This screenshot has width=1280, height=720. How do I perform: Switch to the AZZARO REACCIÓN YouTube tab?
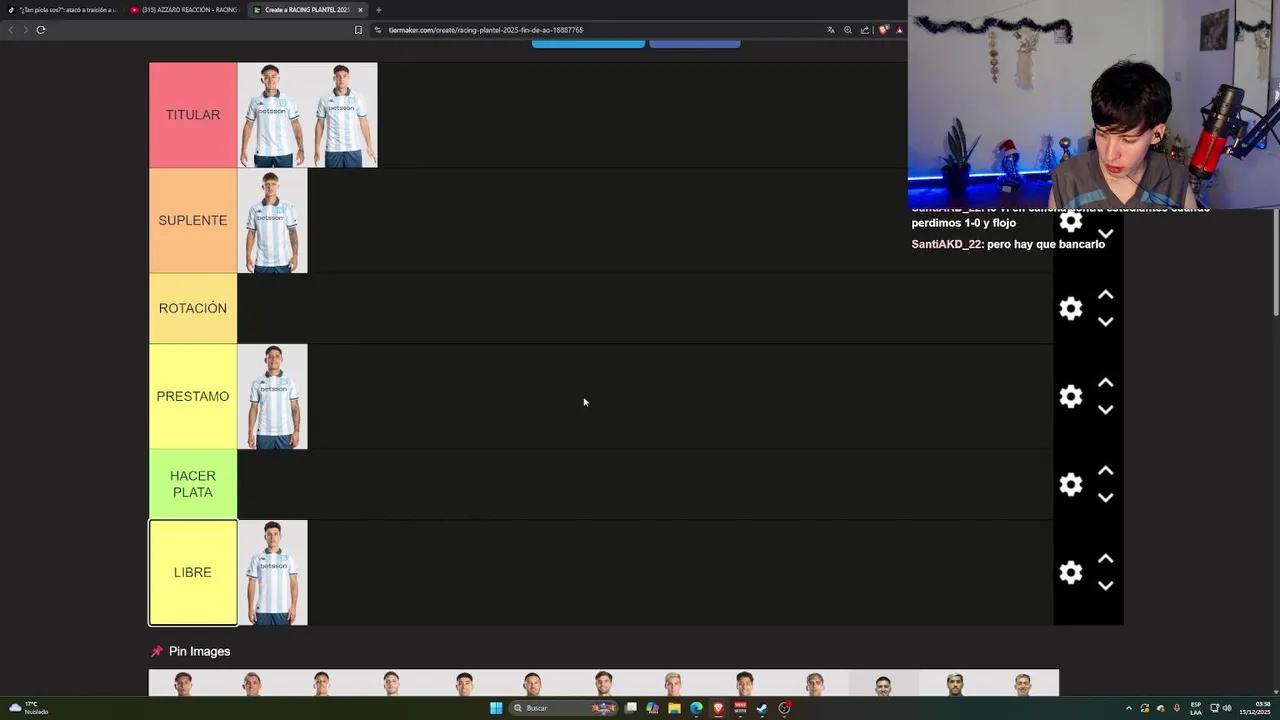pos(185,10)
